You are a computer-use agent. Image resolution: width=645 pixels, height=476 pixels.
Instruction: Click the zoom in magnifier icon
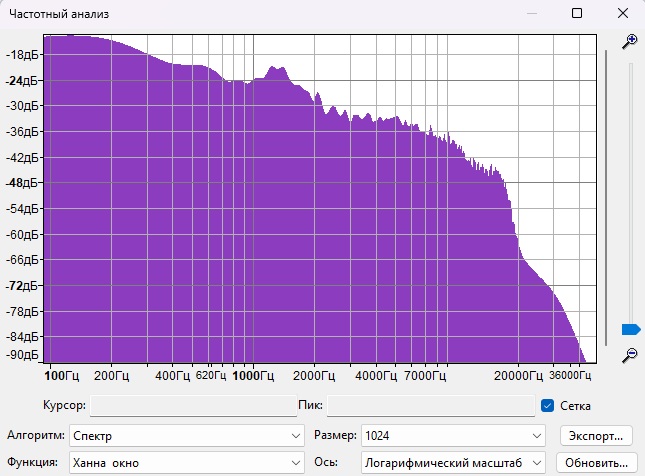coord(629,42)
